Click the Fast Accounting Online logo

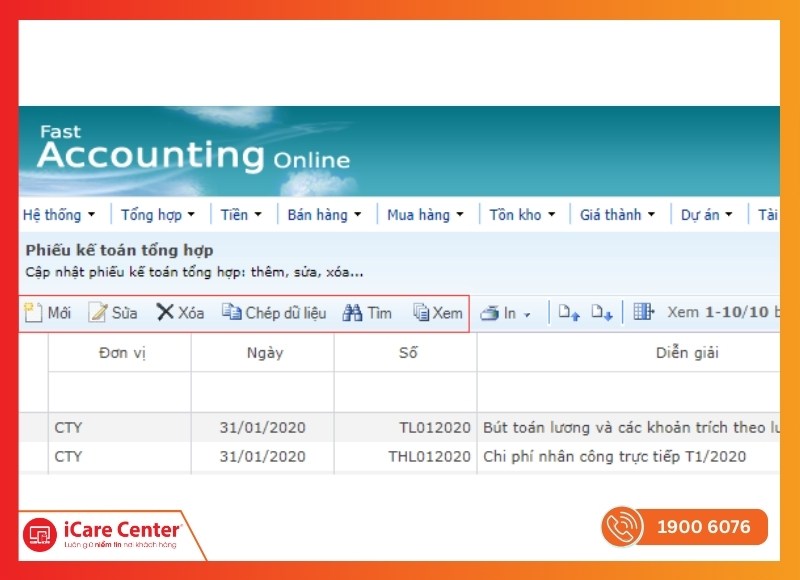193,148
